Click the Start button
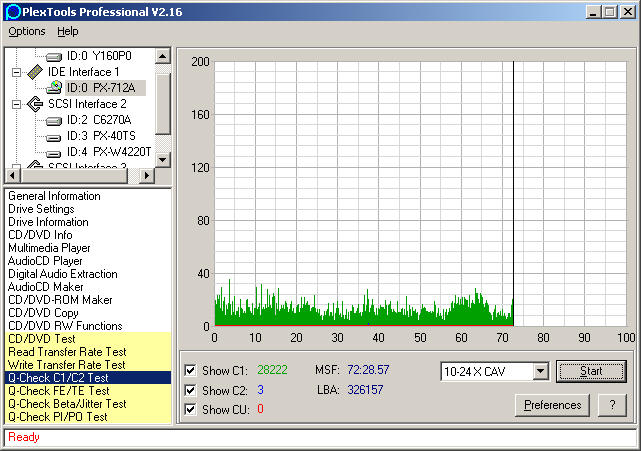641x451 pixels. click(x=591, y=371)
